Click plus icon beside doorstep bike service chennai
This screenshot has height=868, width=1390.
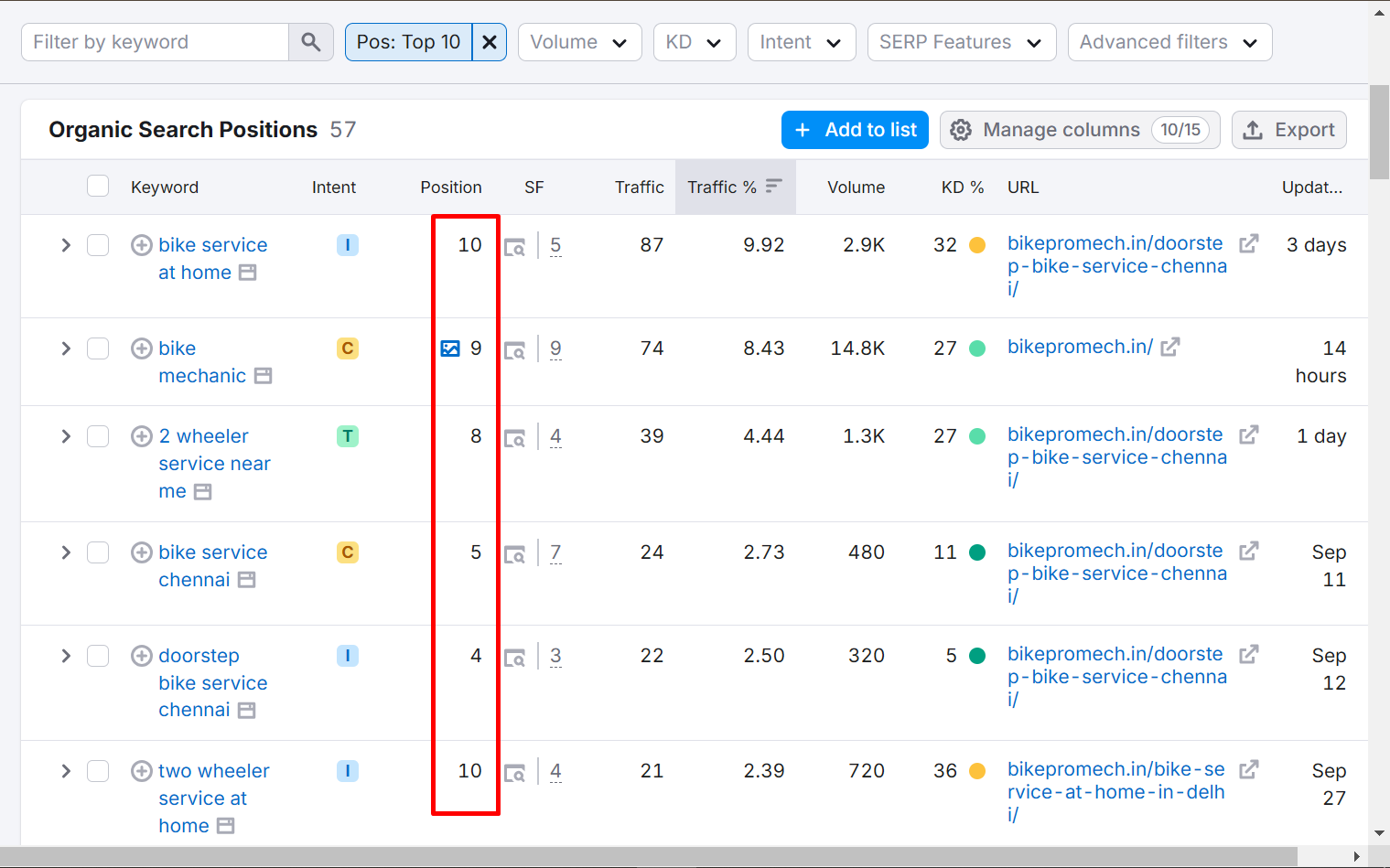pyautogui.click(x=141, y=656)
